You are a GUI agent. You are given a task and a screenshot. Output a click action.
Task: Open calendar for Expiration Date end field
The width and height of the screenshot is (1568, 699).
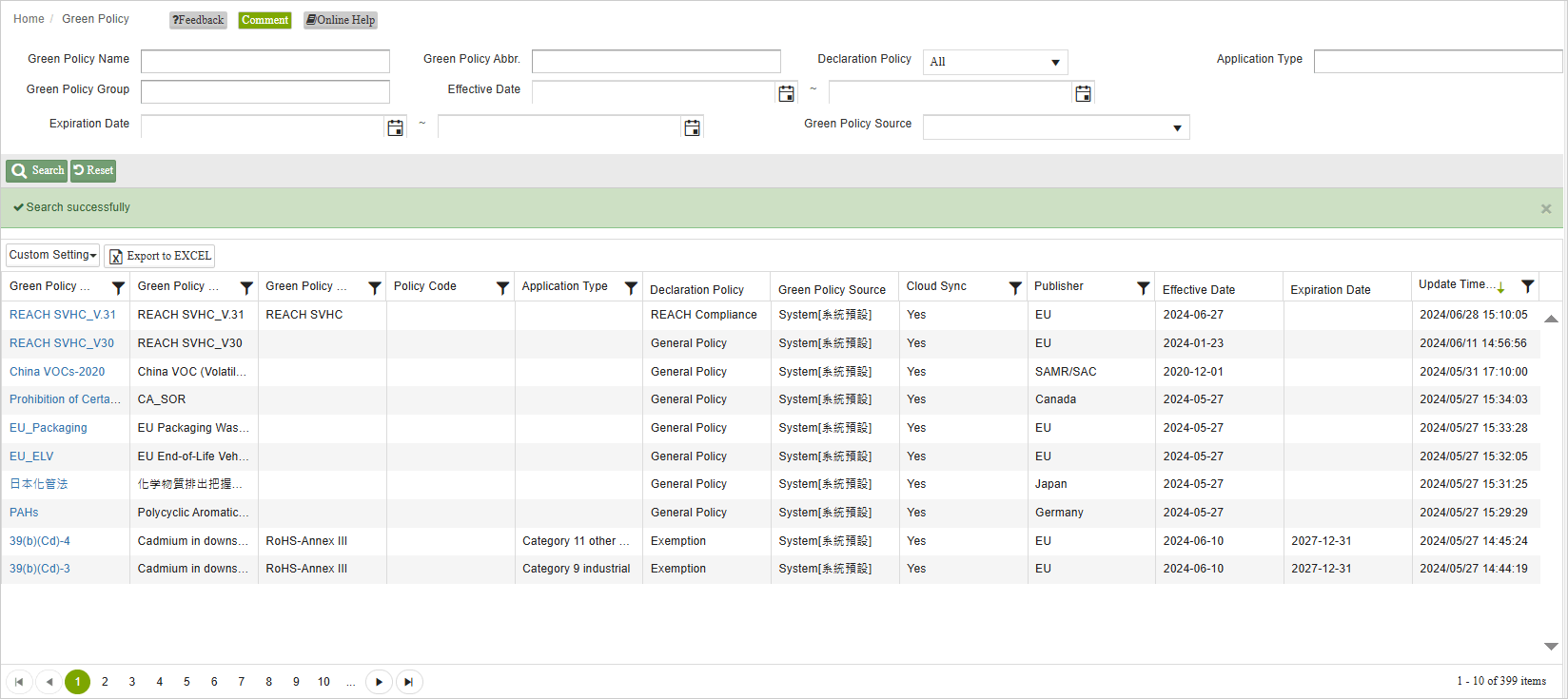tap(692, 127)
